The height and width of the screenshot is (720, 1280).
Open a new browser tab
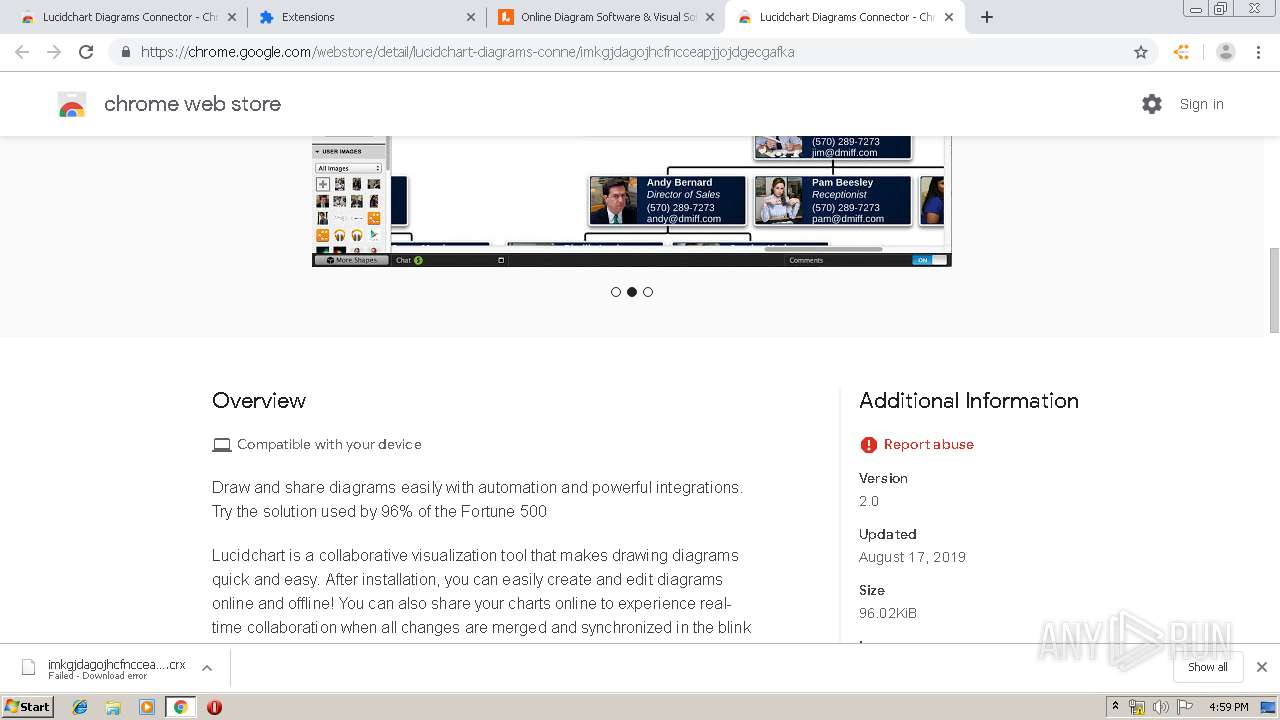[987, 17]
